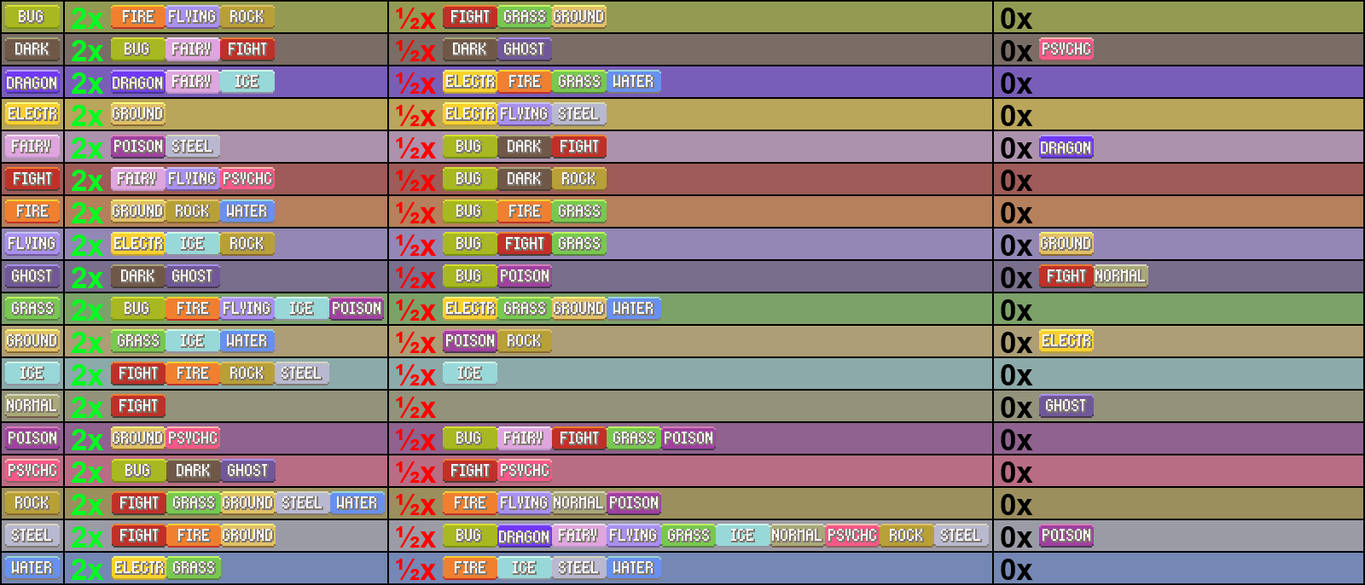Click PSYCHC badge in POISON row's 2x column
Screen dimensions: 1365x585
coord(192,438)
